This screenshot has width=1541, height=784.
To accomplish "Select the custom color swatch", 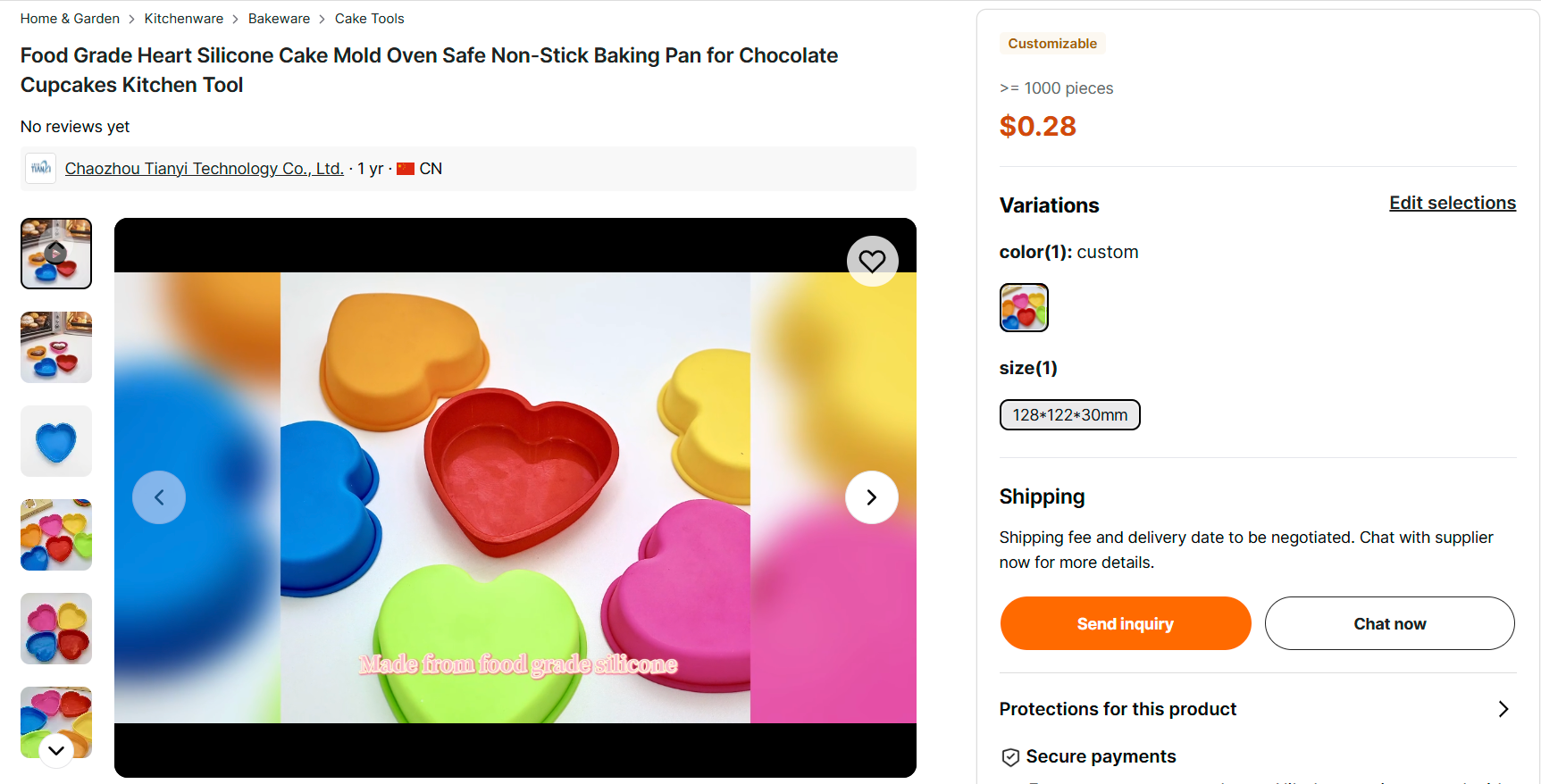I will click(x=1024, y=308).
